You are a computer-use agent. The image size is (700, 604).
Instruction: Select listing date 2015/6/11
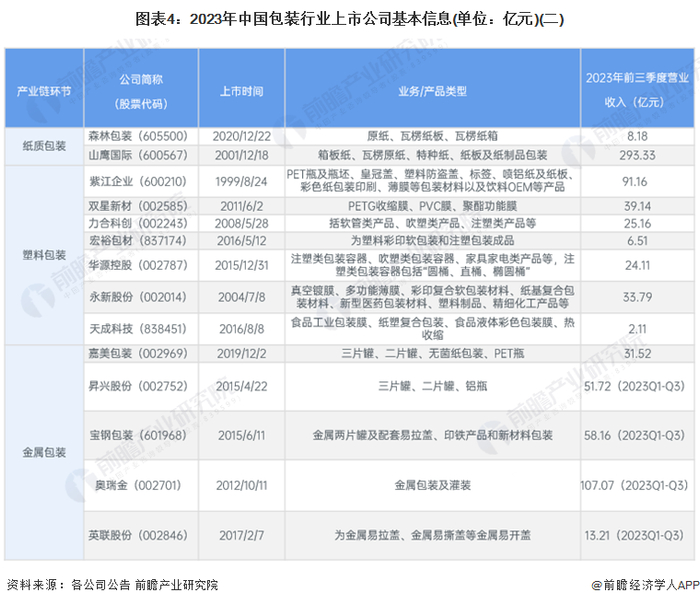click(x=242, y=435)
